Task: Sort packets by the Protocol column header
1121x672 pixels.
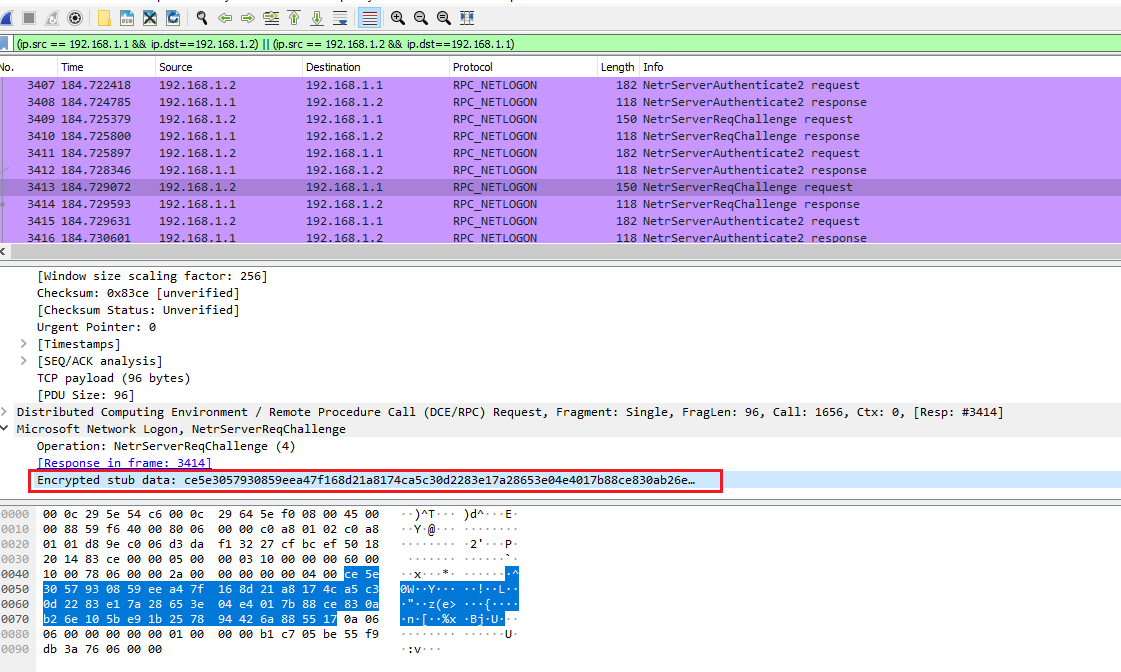Action: [474, 67]
